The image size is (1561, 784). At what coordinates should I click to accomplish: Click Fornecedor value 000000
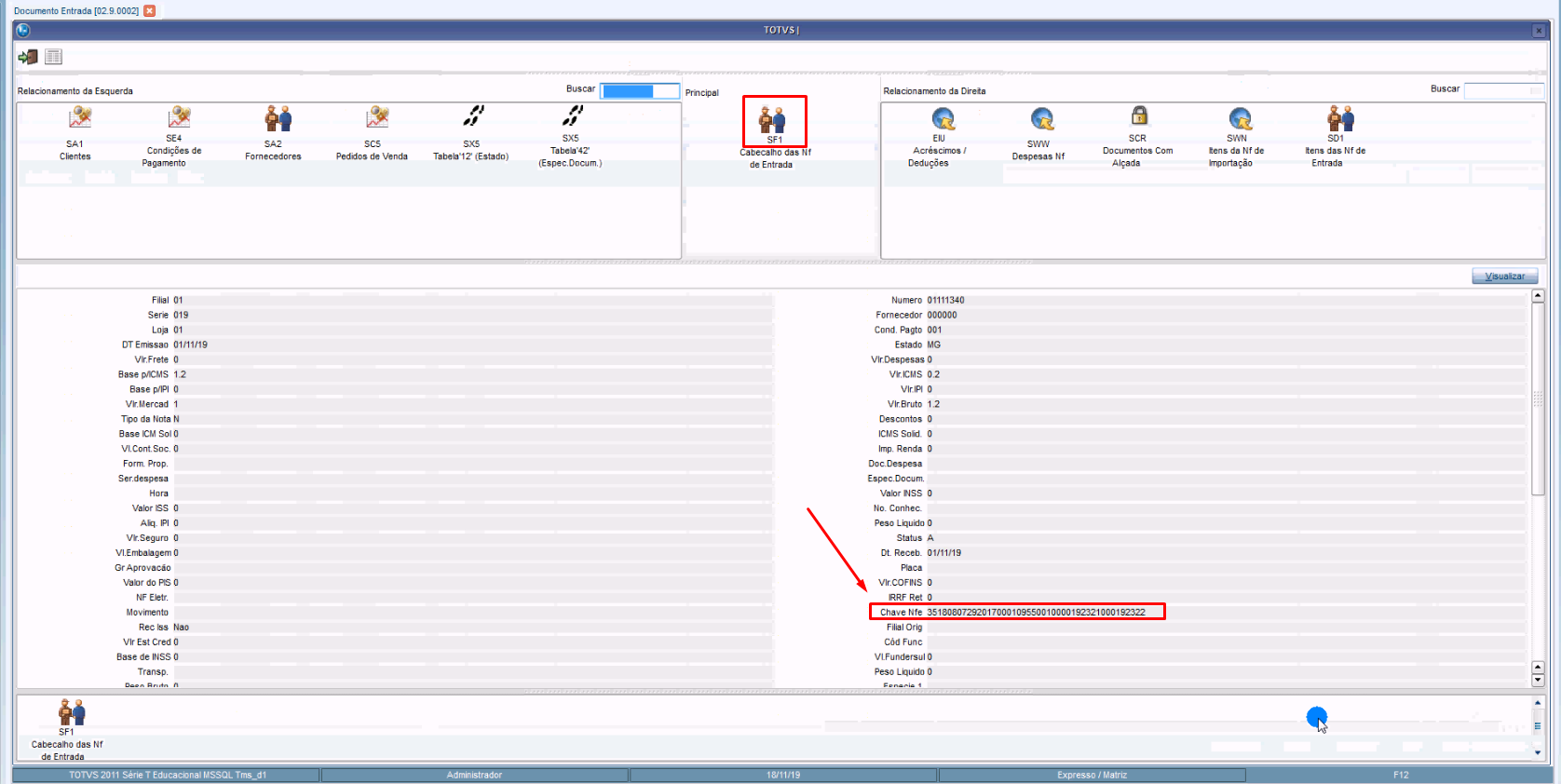tap(942, 315)
